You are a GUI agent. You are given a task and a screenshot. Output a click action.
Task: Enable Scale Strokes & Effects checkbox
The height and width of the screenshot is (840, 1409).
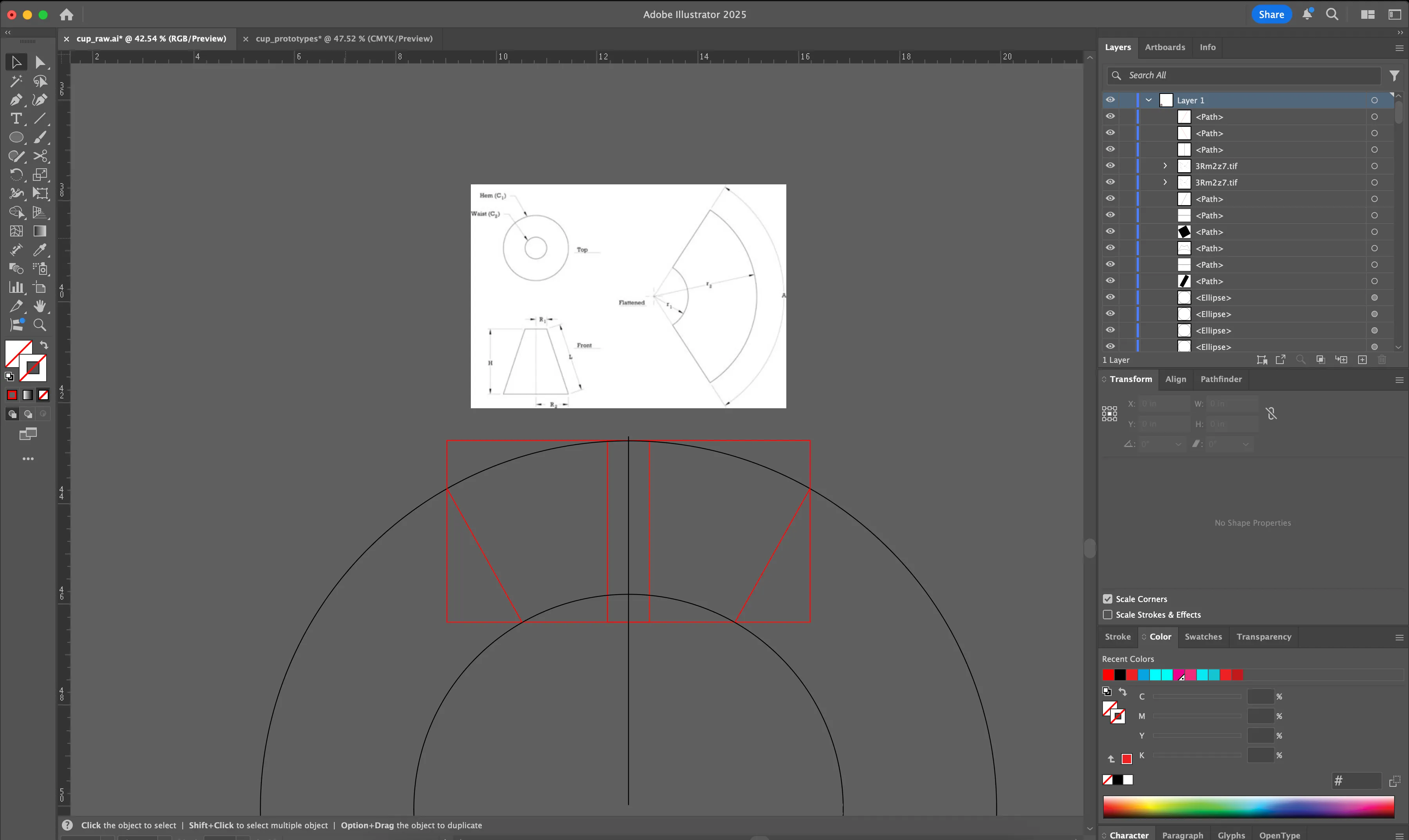coord(1107,615)
